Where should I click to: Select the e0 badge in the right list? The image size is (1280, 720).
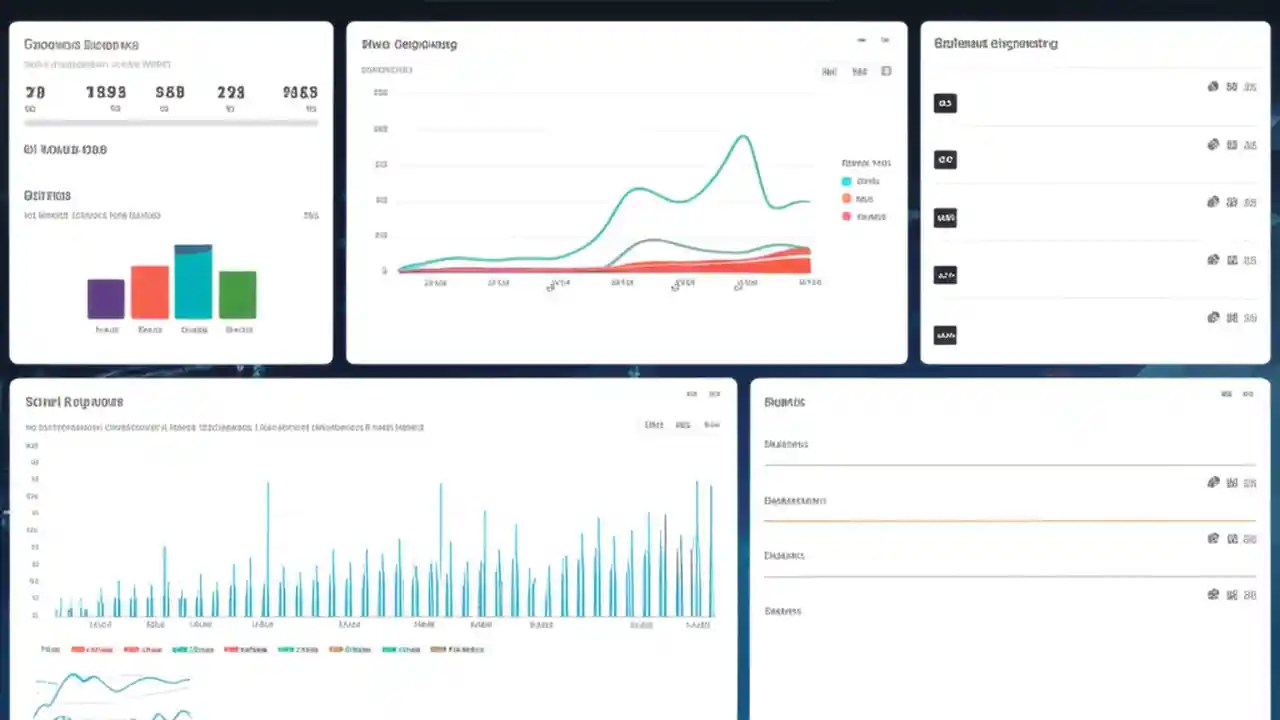[x=945, y=160]
